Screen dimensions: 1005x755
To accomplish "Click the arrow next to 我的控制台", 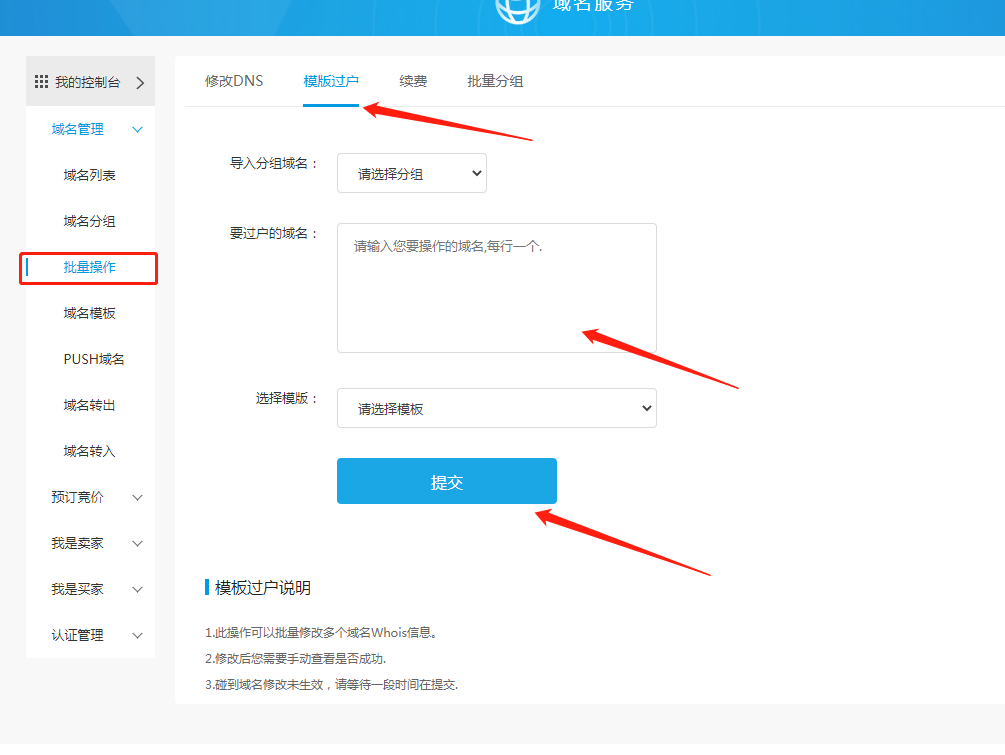I will pyautogui.click(x=139, y=83).
